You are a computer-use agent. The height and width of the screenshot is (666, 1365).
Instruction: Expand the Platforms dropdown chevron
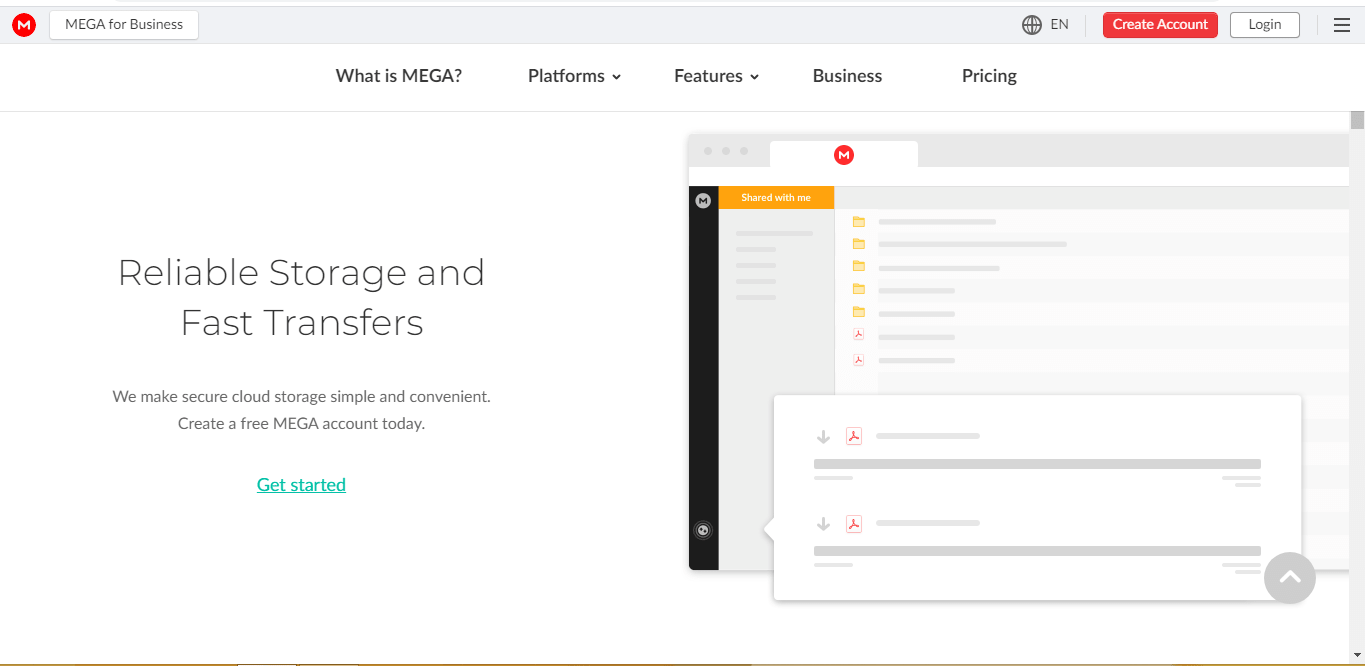pos(617,77)
